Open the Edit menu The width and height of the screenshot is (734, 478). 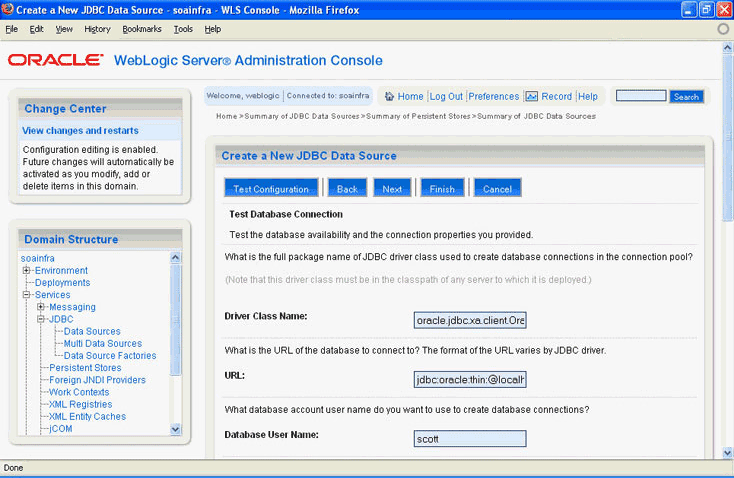click(x=36, y=29)
